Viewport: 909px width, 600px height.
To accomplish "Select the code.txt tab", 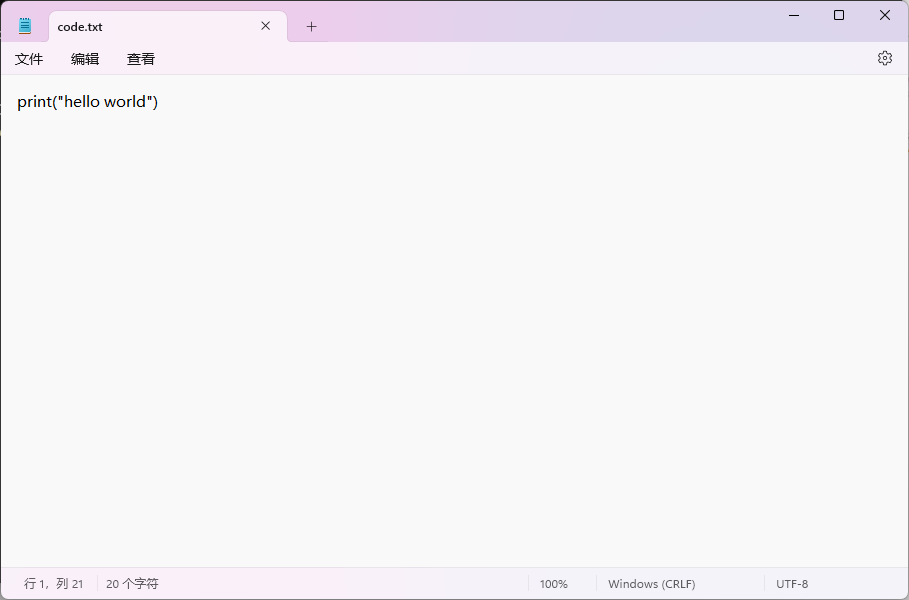I will [x=150, y=27].
